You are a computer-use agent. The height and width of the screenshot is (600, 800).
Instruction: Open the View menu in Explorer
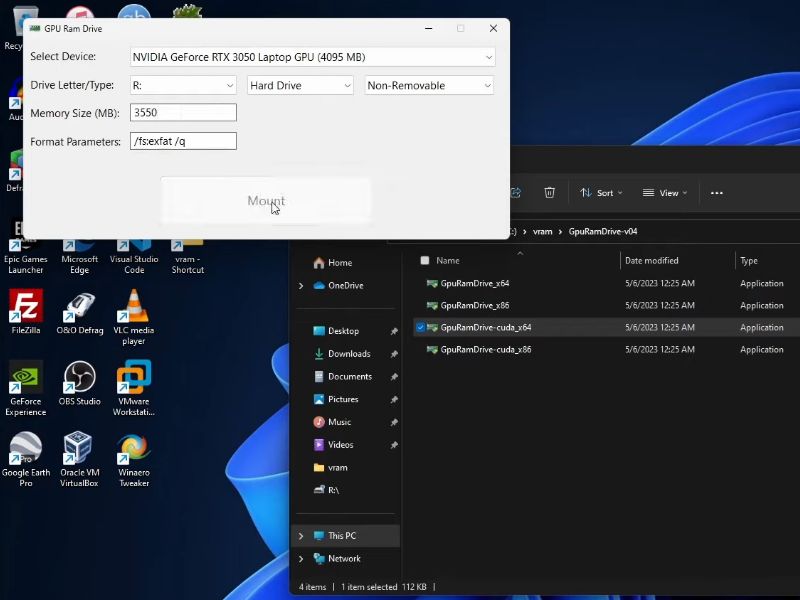[x=665, y=193]
